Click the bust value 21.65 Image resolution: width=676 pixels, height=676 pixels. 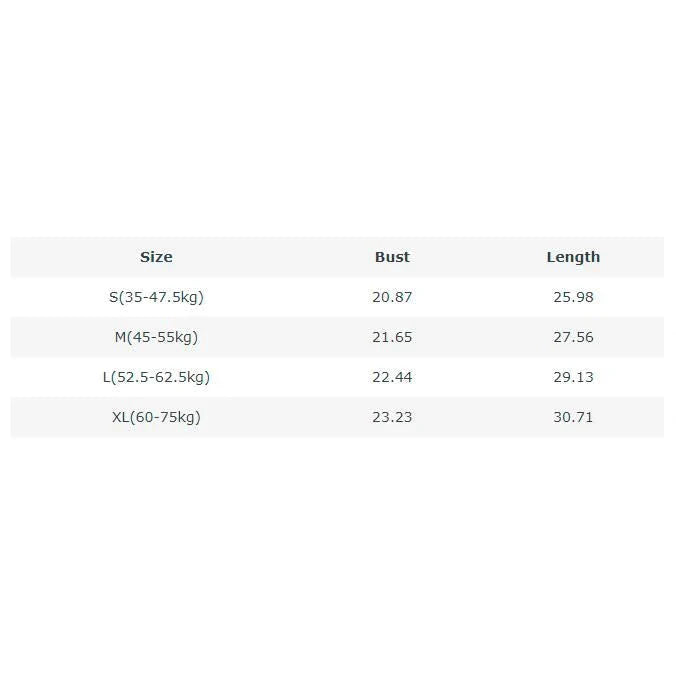[392, 337]
